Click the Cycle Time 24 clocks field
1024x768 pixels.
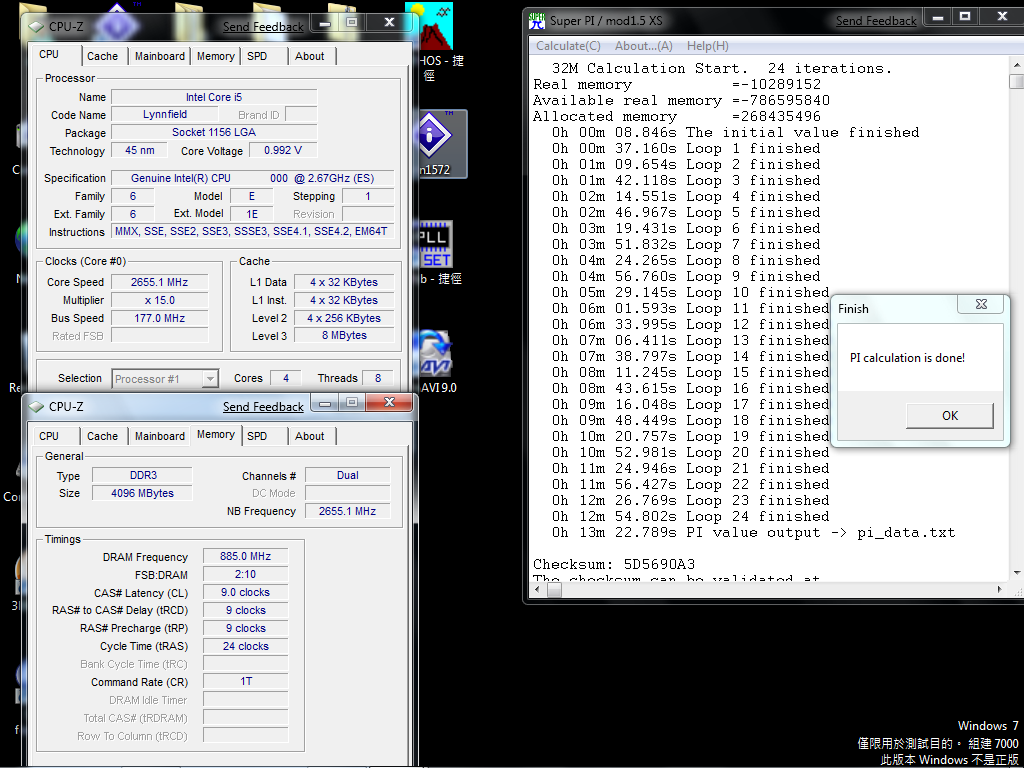[246, 647]
